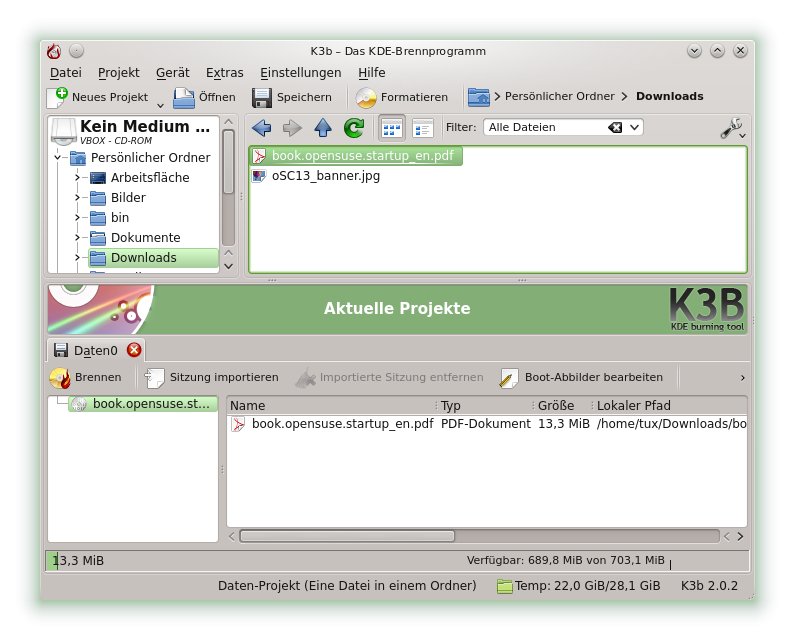Click the Öffnen toolbar button
This screenshot has width=795, height=640.
pos(204,98)
